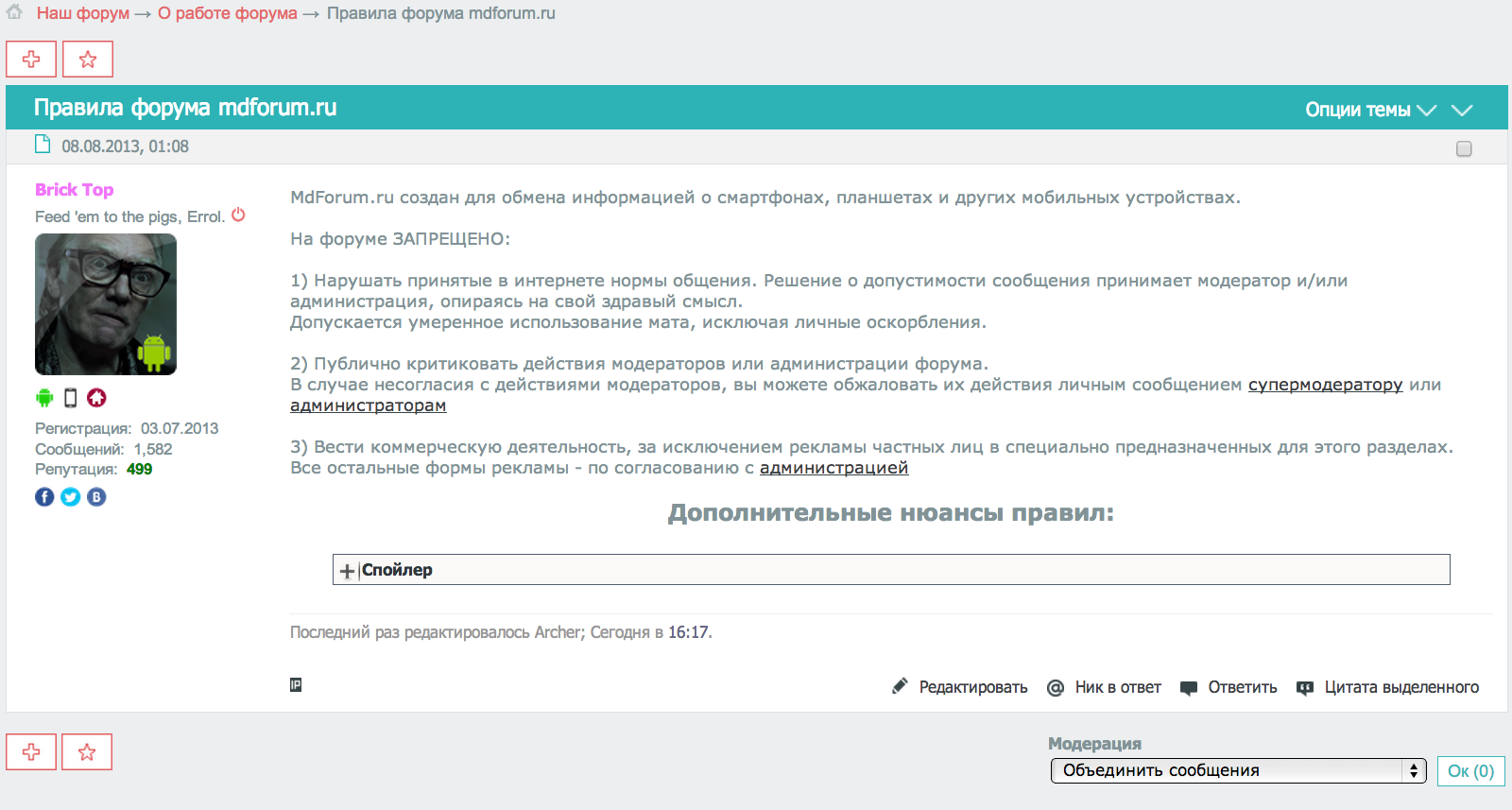This screenshot has height=810, width=1512.
Task: Open the VK icon in user profile
Action: (x=96, y=497)
